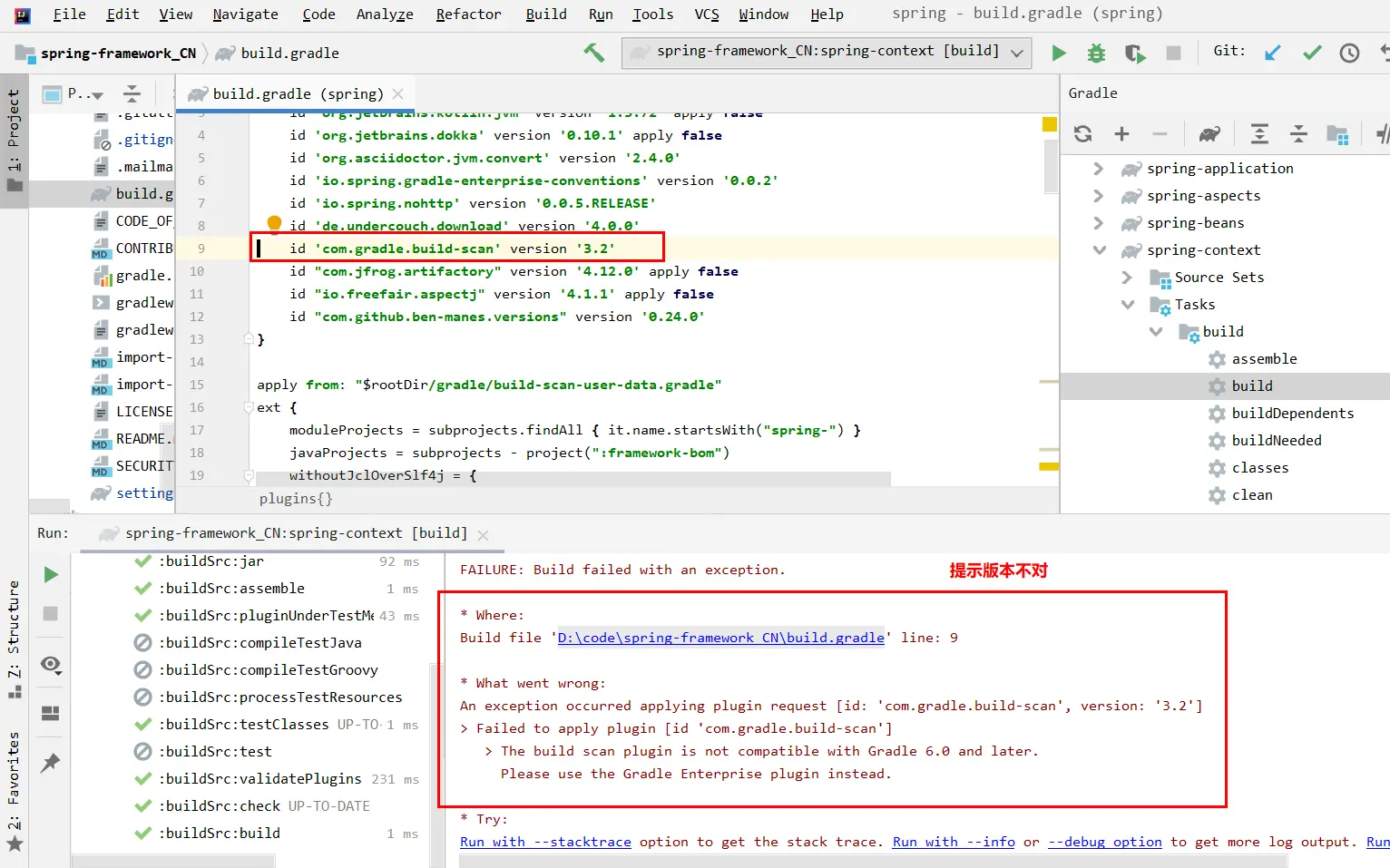This screenshot has height=868, width=1390.
Task: Run the spring-context build configuration
Action: [x=1059, y=53]
